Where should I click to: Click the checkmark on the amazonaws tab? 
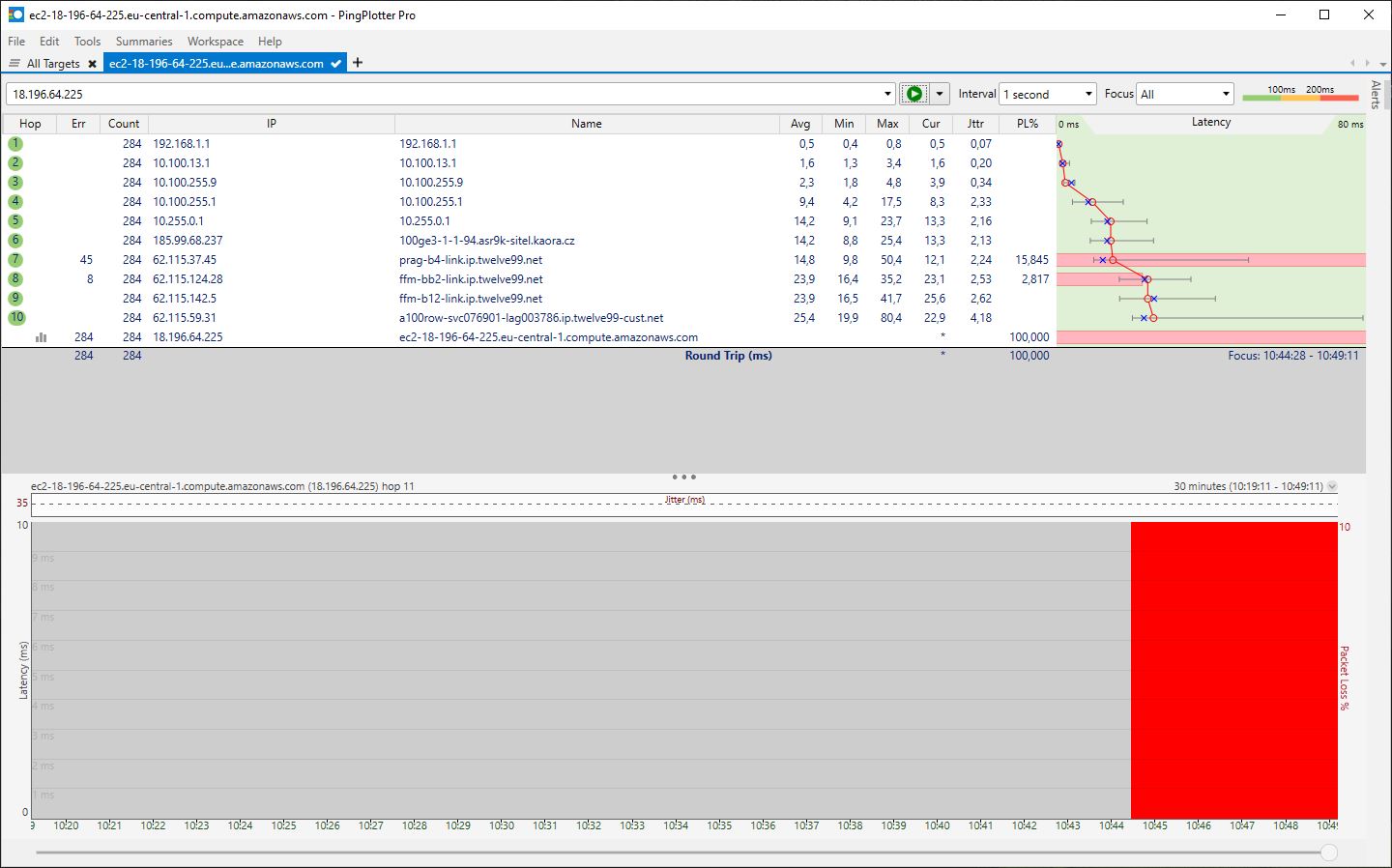tap(335, 64)
